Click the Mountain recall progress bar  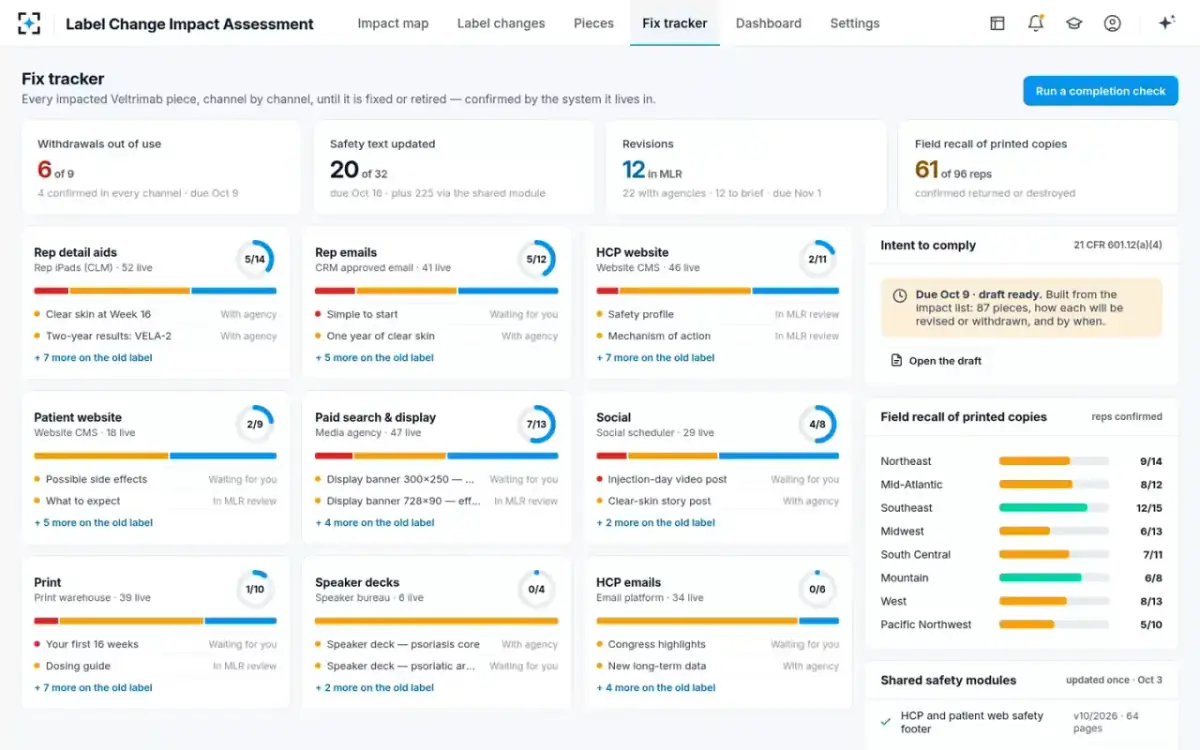pos(1054,578)
